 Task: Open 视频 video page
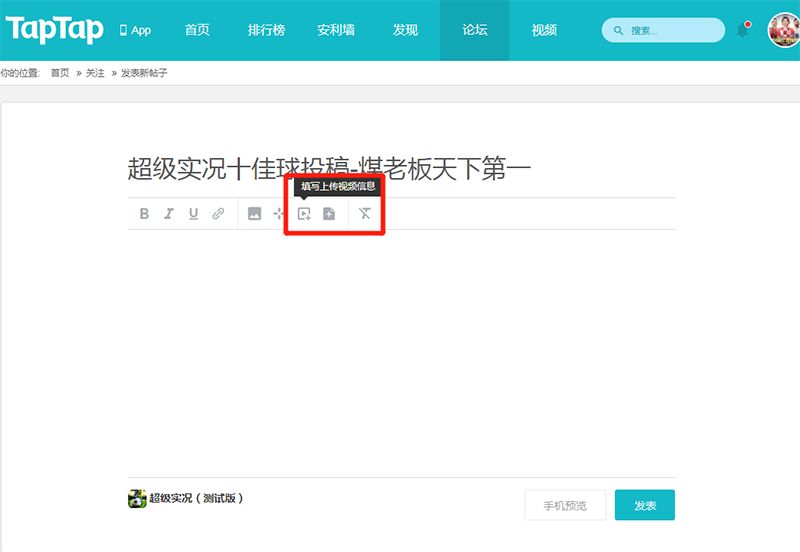pyautogui.click(x=544, y=30)
